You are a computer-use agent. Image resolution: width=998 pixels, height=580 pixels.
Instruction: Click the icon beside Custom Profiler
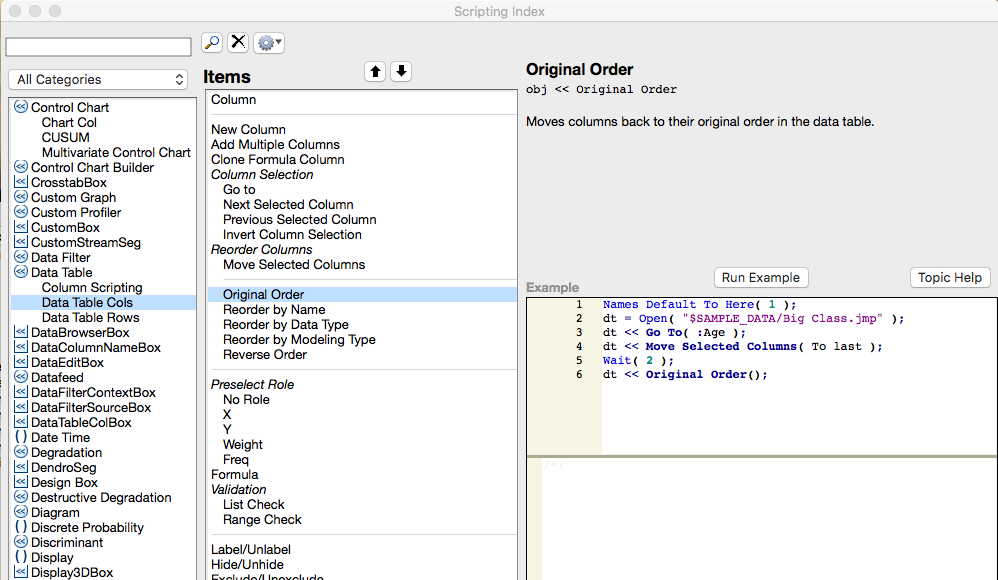point(21,212)
